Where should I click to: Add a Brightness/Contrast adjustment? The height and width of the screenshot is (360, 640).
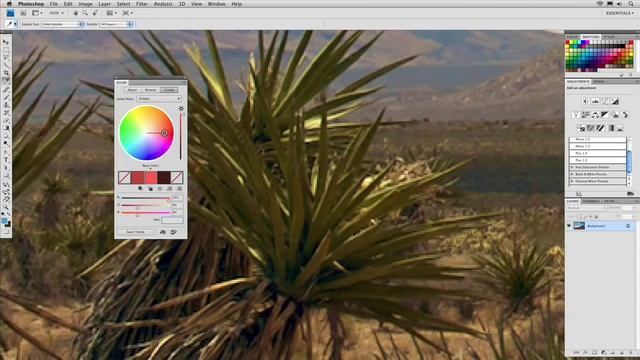(x=586, y=101)
